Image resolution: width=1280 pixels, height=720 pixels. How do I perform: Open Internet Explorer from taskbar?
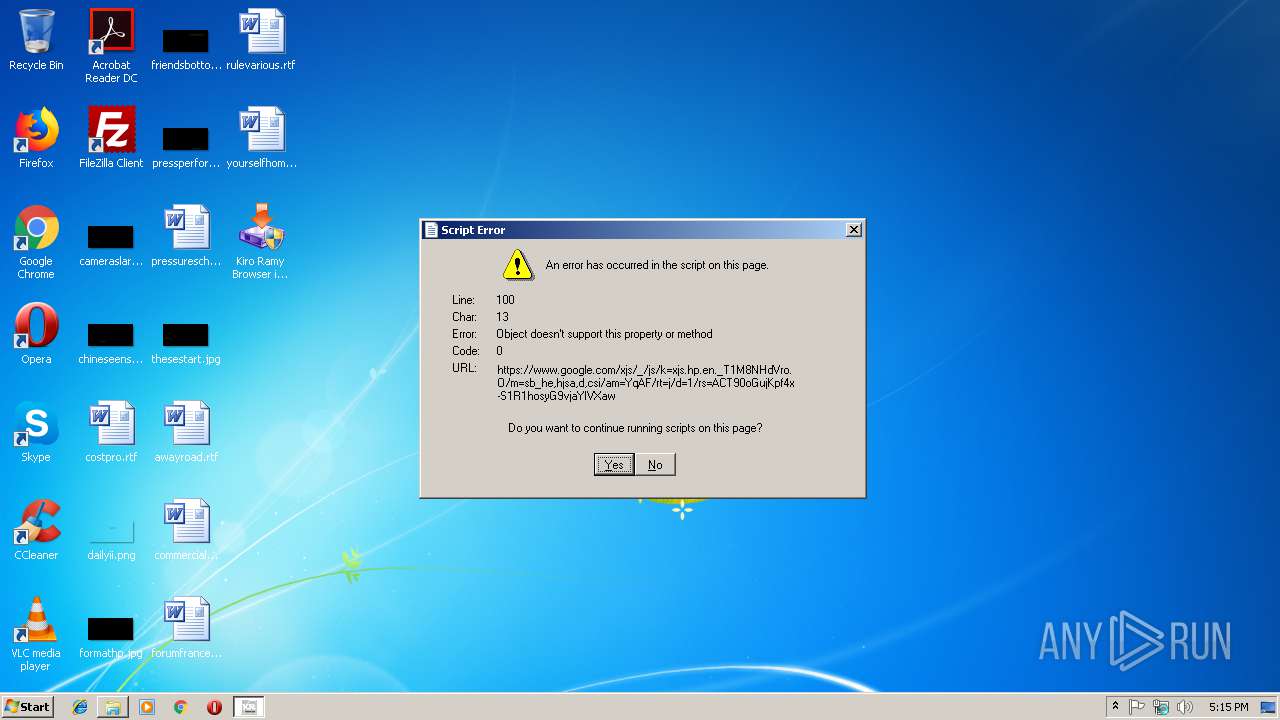pos(80,707)
